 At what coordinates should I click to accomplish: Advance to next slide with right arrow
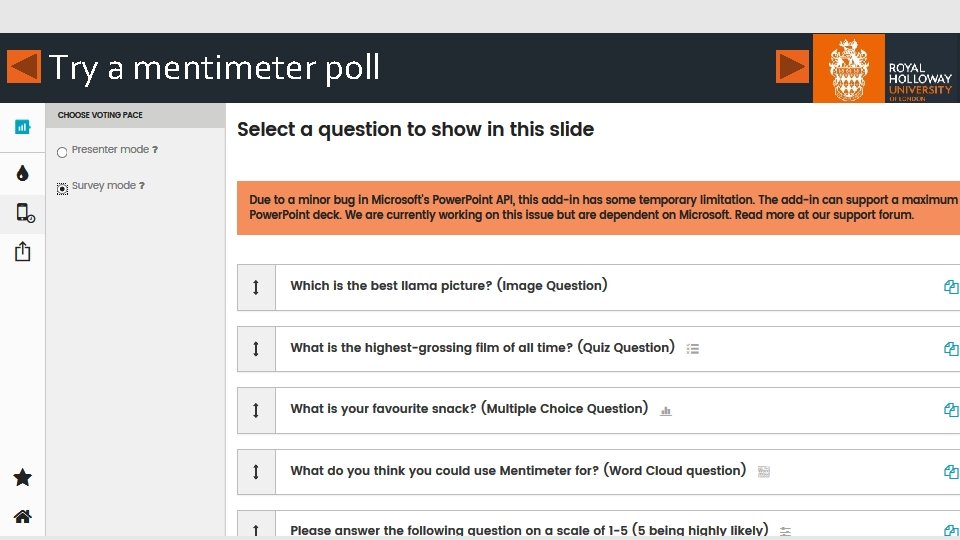(x=792, y=67)
